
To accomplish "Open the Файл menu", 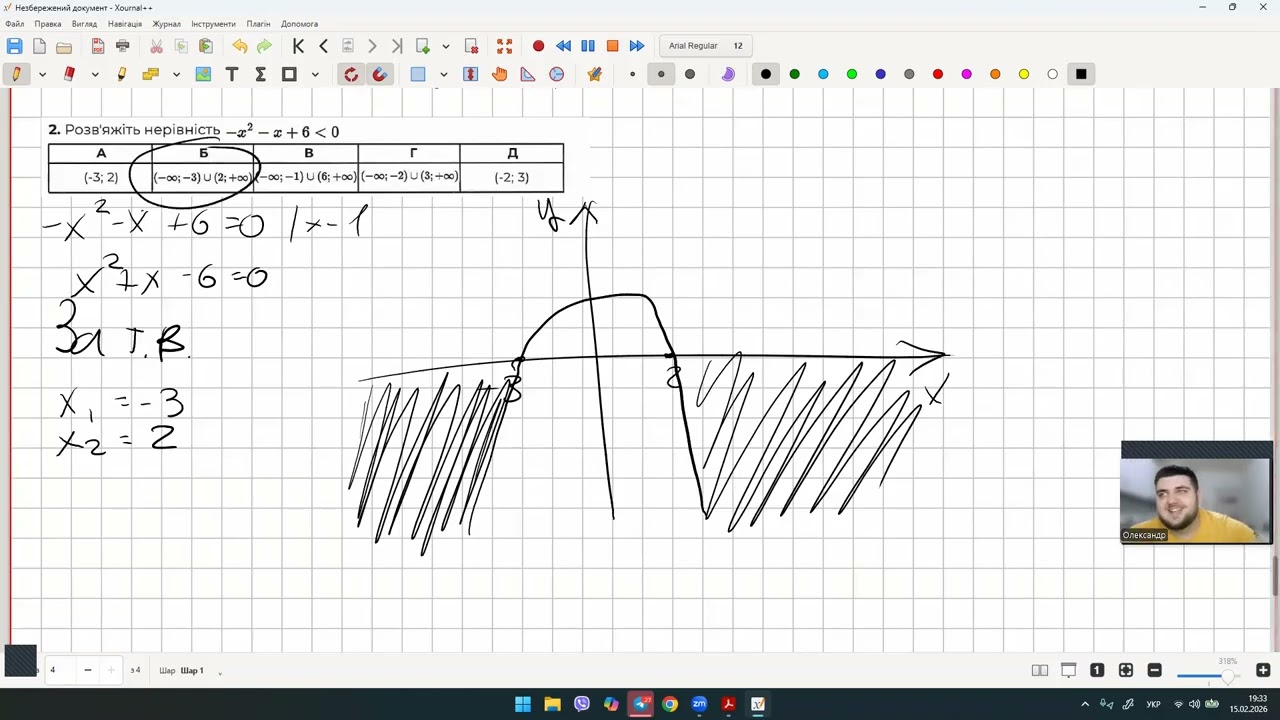I will (14, 24).
